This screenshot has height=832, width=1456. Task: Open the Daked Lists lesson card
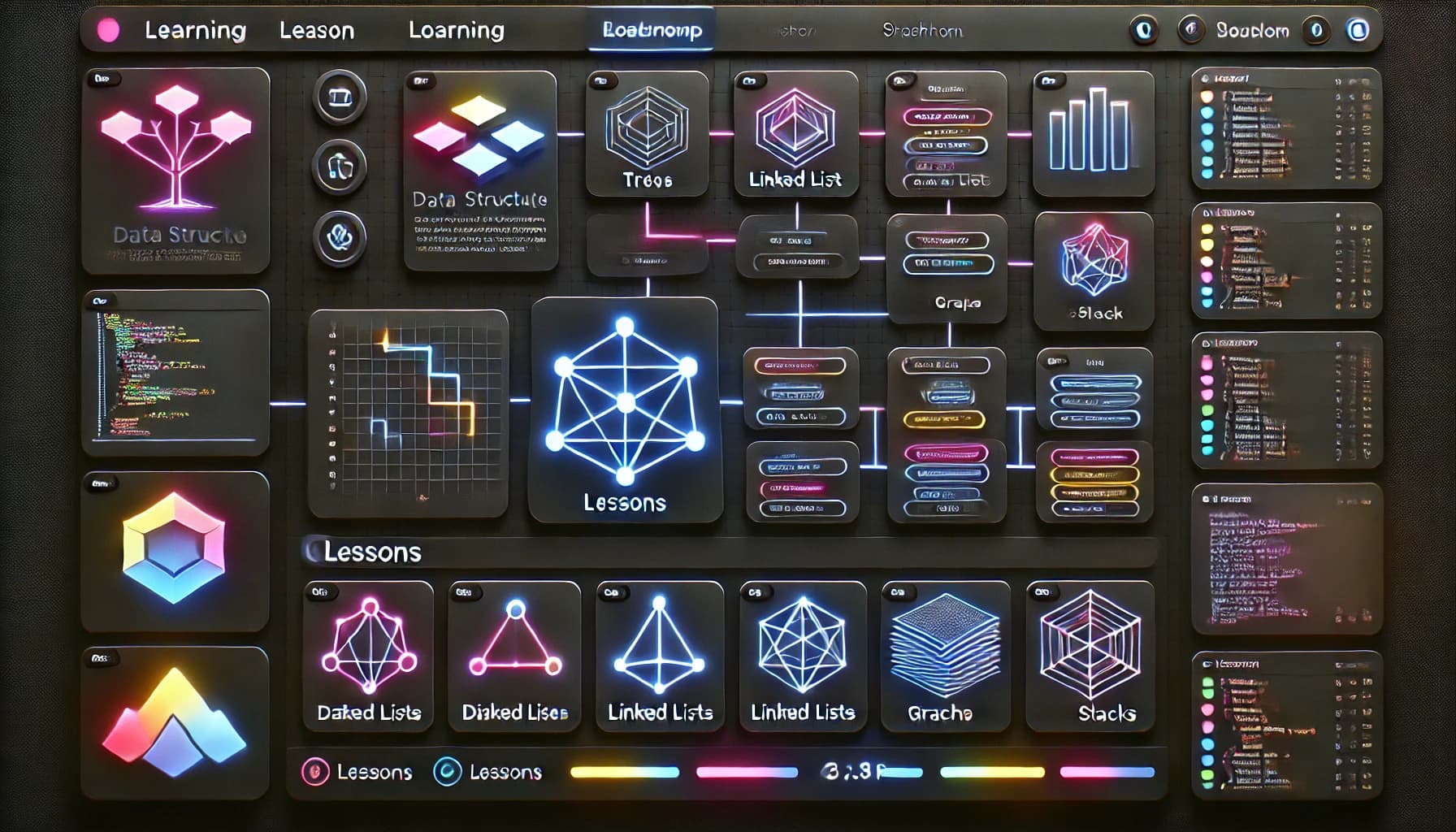click(368, 656)
